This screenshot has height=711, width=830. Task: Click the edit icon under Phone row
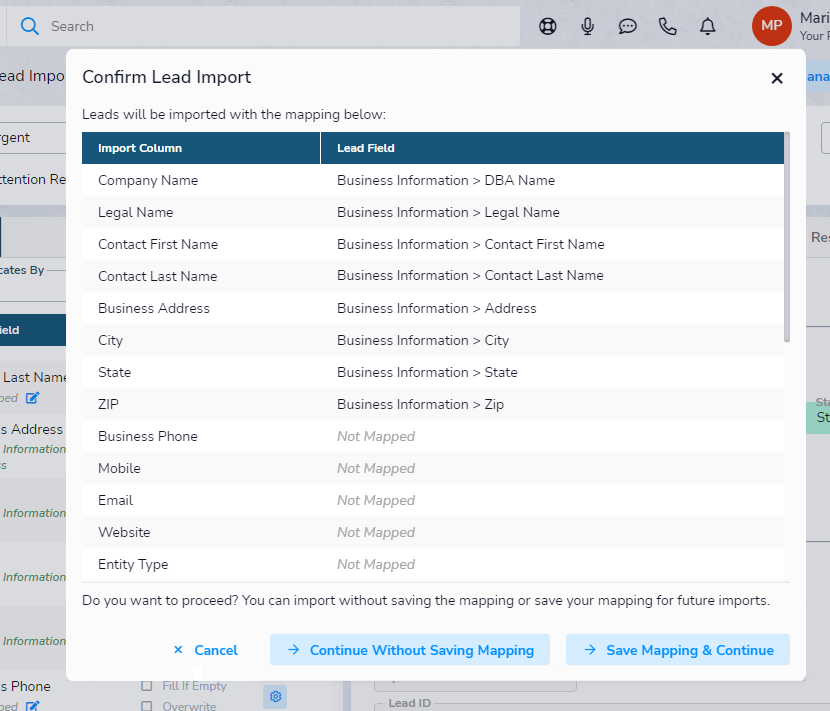point(32,706)
